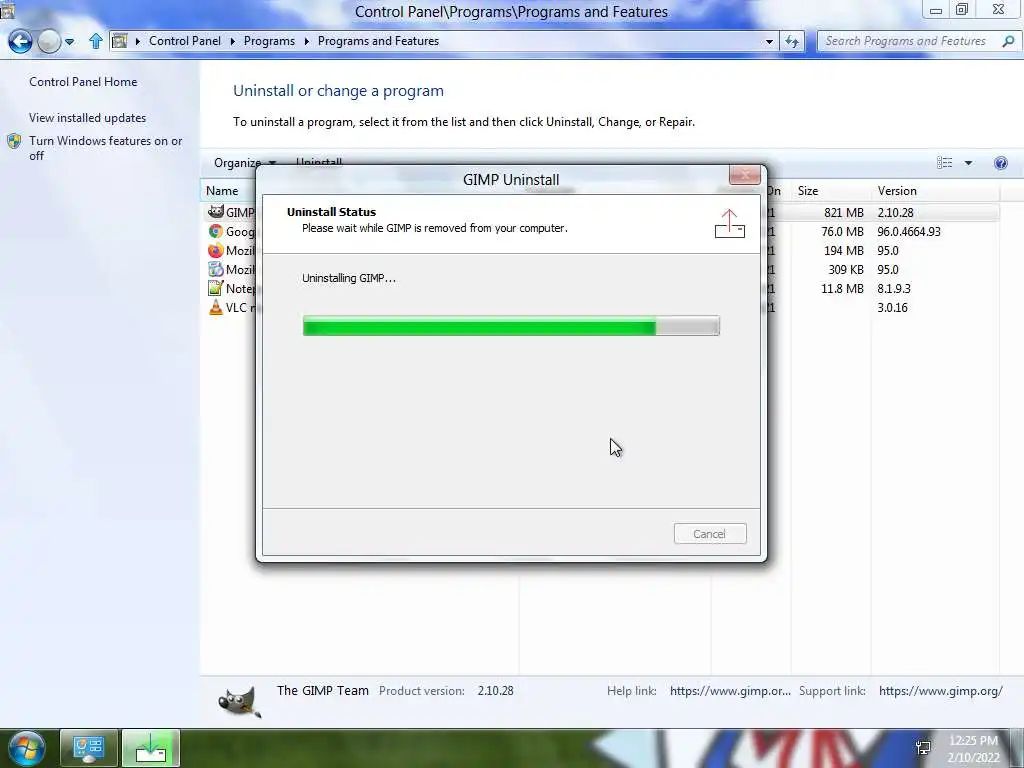Image resolution: width=1024 pixels, height=768 pixels.
Task: Click the 3.0.16 version cell
Action: pos(892,308)
